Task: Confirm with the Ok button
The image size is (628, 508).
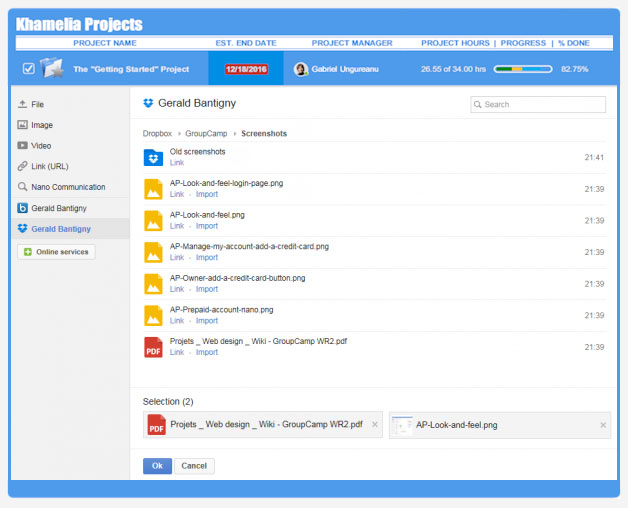Action: 157,466
